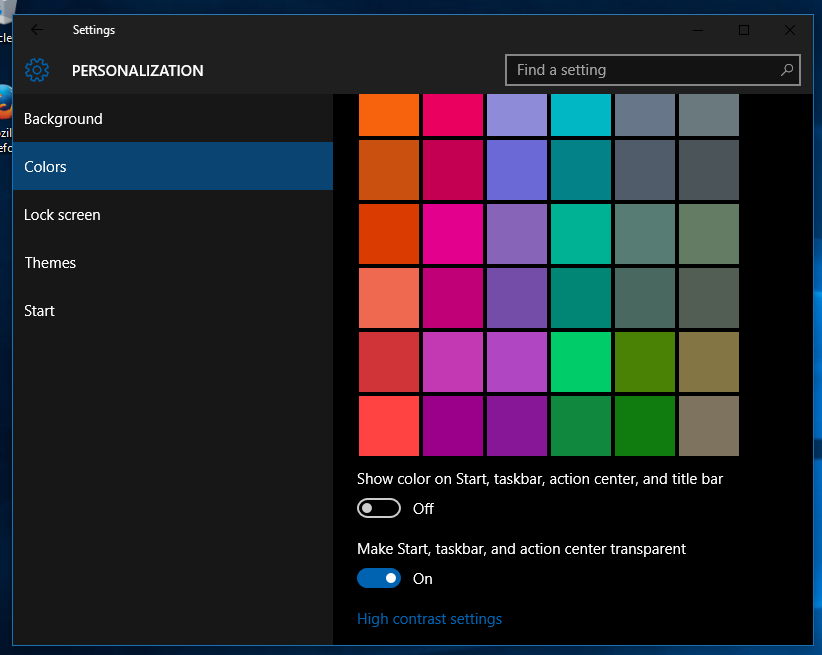This screenshot has width=822, height=655.
Task: Open the Lock screen settings
Action: (61, 214)
